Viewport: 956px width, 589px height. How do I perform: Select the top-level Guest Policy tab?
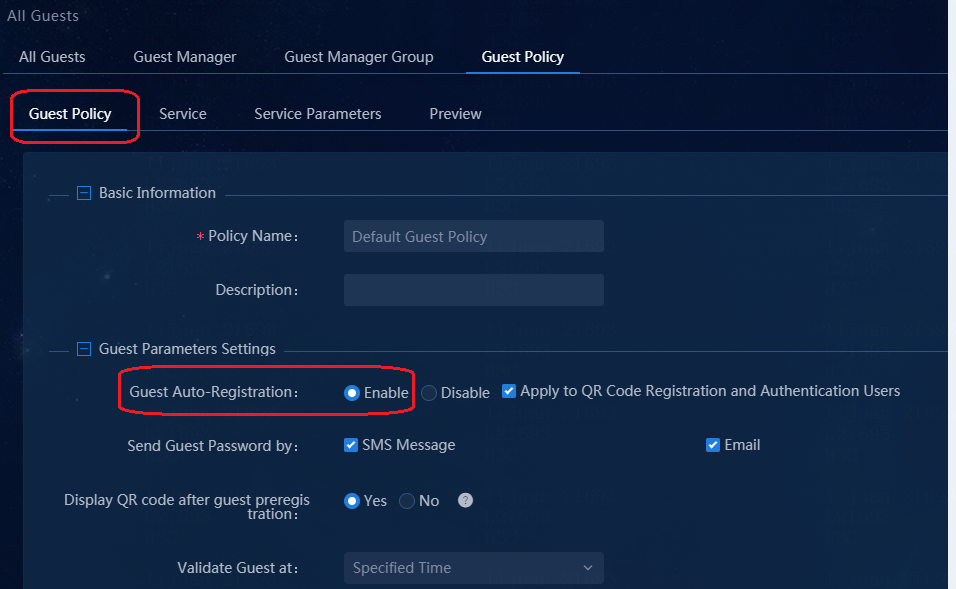pyautogui.click(x=523, y=57)
